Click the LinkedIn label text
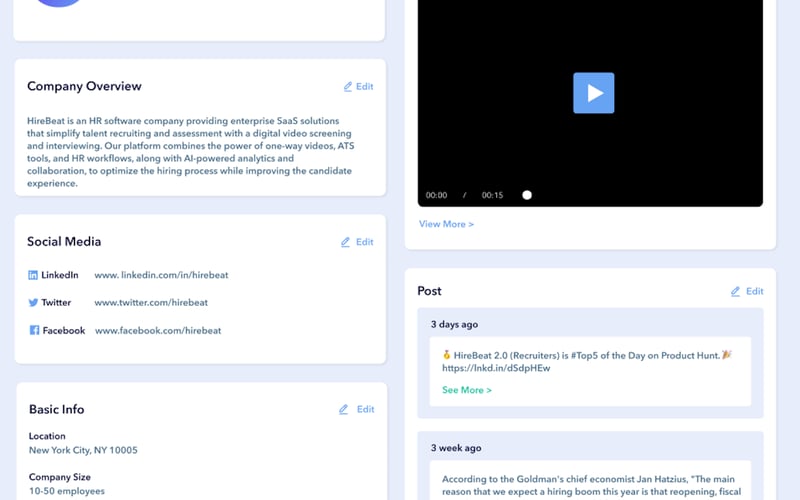This screenshot has height=500, width=800. coord(60,275)
